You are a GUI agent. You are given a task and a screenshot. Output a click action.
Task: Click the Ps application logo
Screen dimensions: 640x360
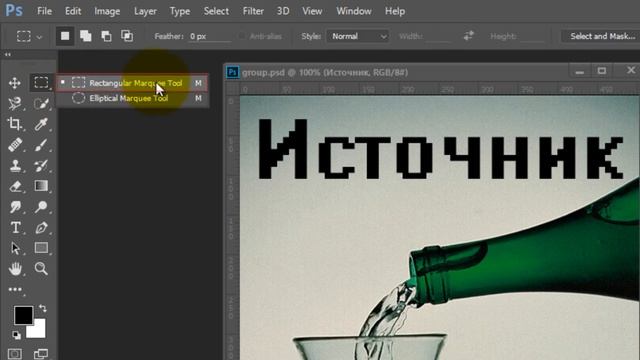click(14, 10)
